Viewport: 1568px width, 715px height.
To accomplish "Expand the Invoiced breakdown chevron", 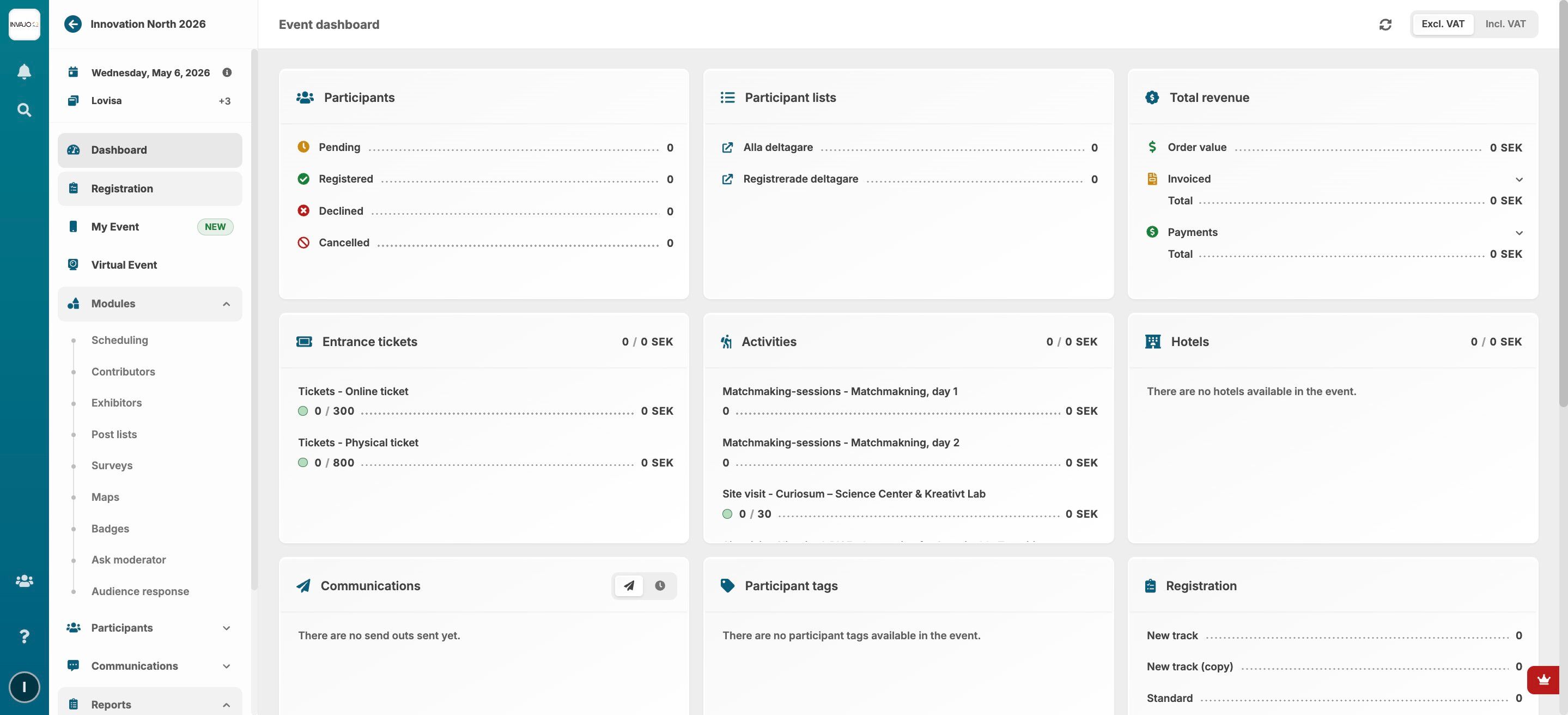I will (x=1519, y=180).
